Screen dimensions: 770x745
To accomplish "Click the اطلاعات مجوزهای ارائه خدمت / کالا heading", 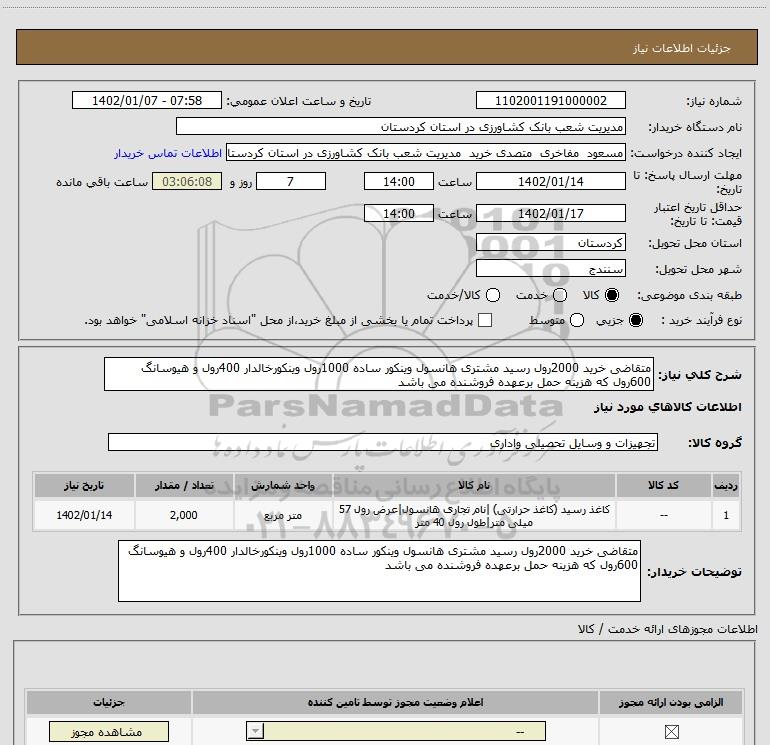I will click(668, 629).
